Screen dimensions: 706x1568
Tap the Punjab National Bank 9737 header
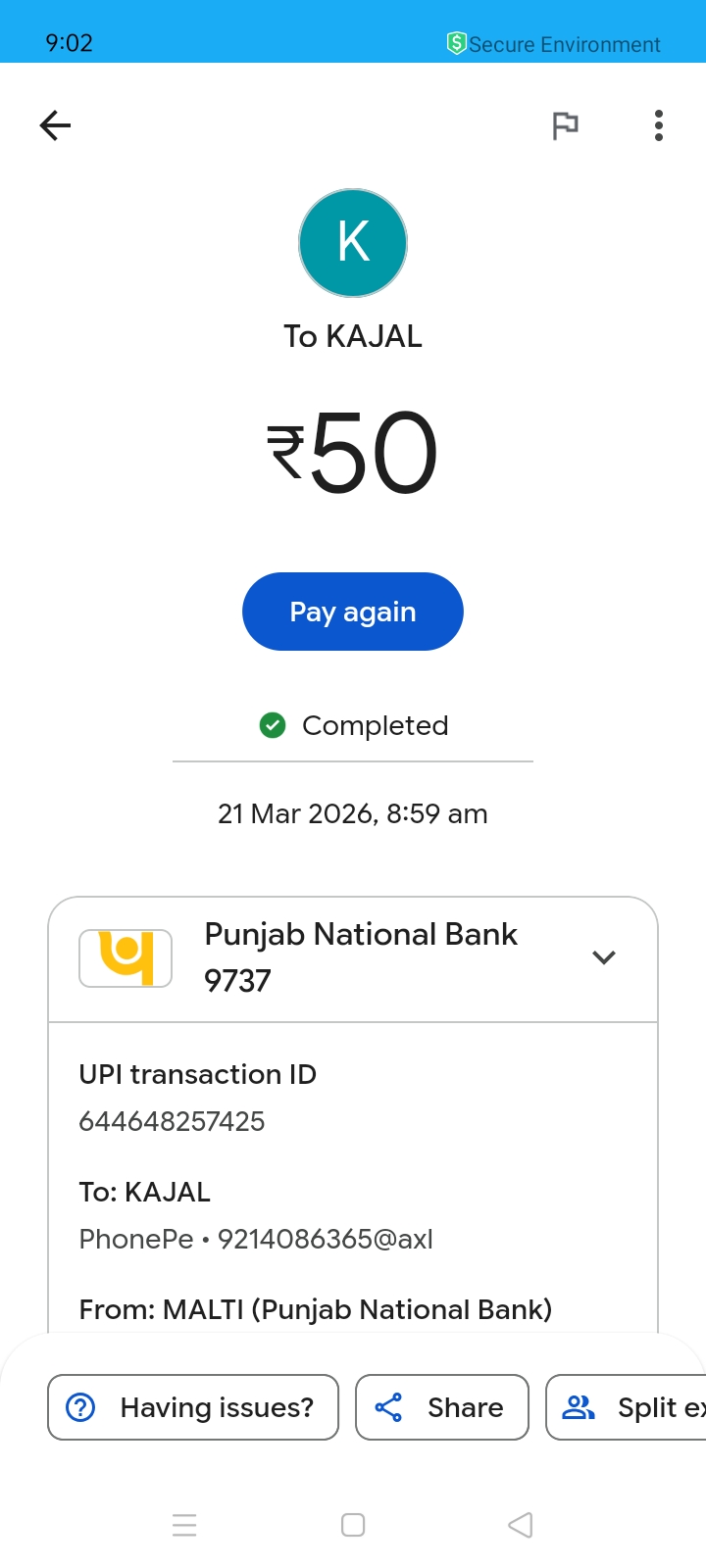tap(360, 957)
